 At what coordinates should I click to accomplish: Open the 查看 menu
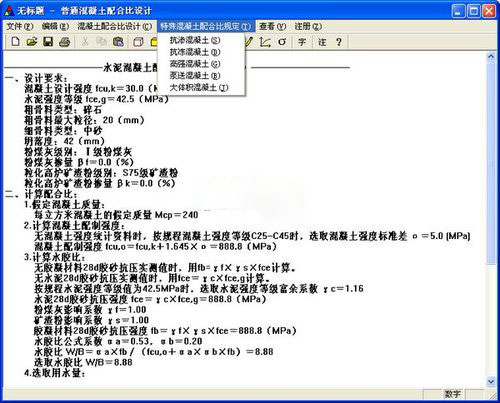pos(273,26)
